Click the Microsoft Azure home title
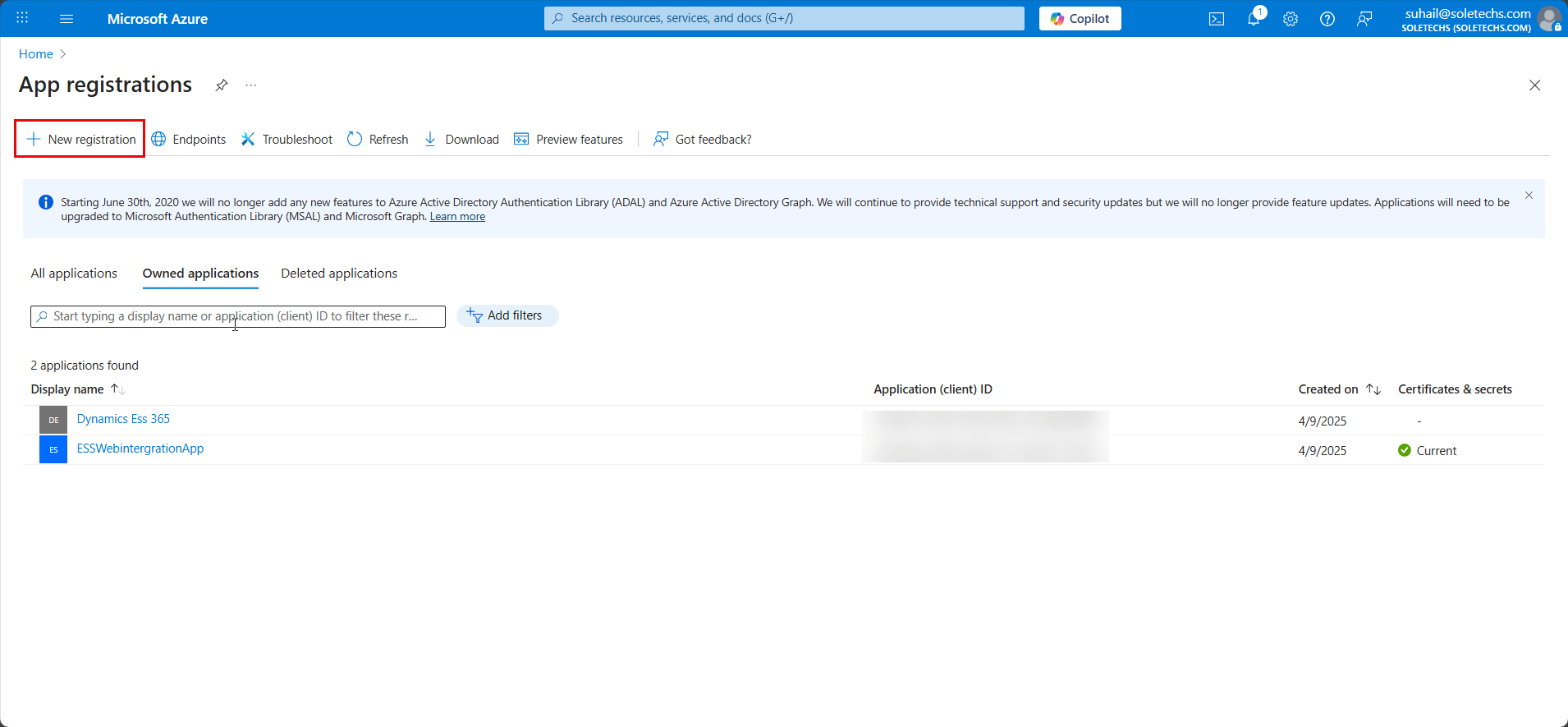This screenshot has width=1568, height=727. [158, 19]
